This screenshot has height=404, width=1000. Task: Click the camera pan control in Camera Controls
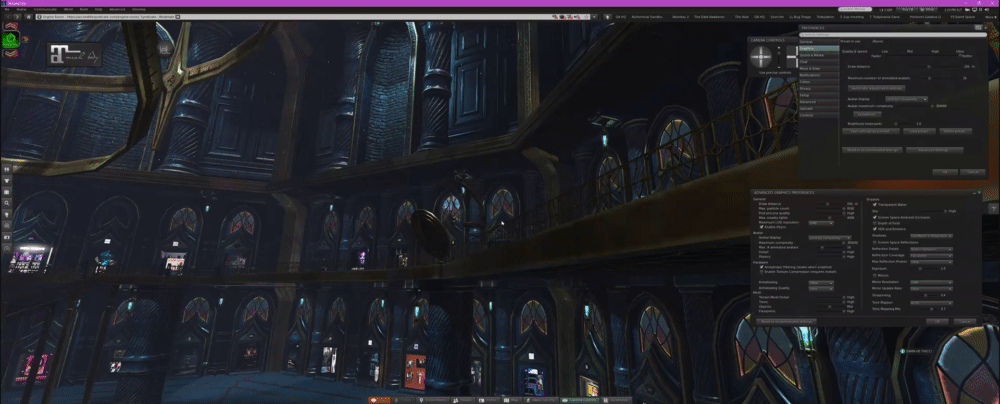[792, 56]
